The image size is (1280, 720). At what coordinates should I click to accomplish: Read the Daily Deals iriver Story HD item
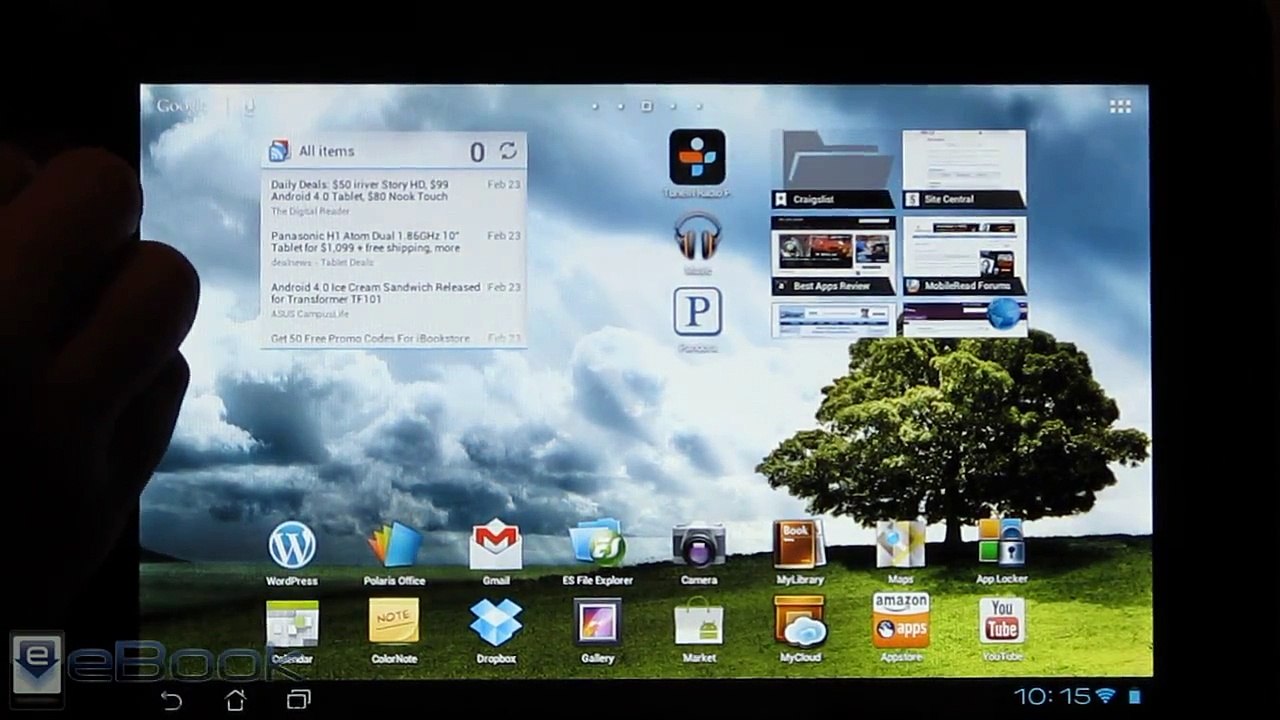[394, 197]
